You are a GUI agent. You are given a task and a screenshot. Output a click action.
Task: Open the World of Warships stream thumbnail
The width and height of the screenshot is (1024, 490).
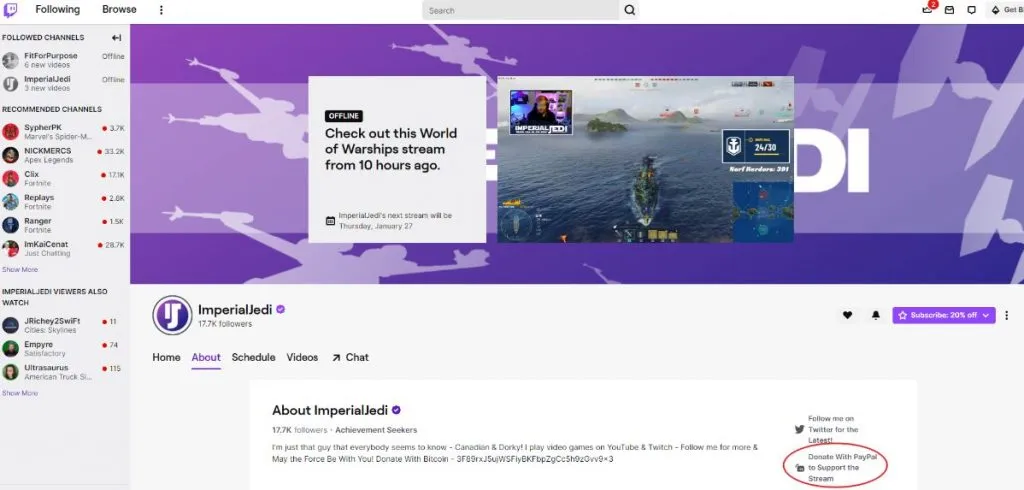tap(645, 159)
